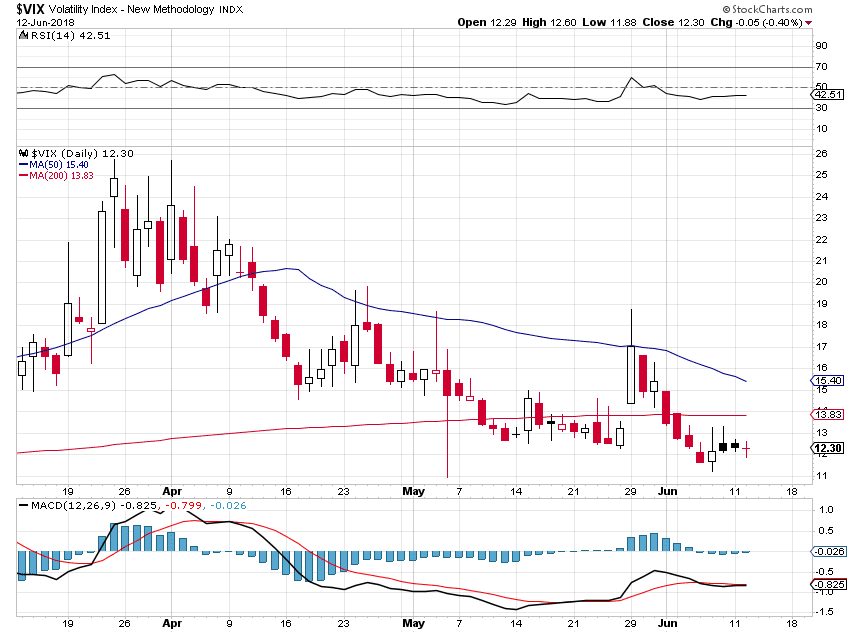
Task: Click the red 13.83 MA(200) axis tag
Action: point(828,415)
